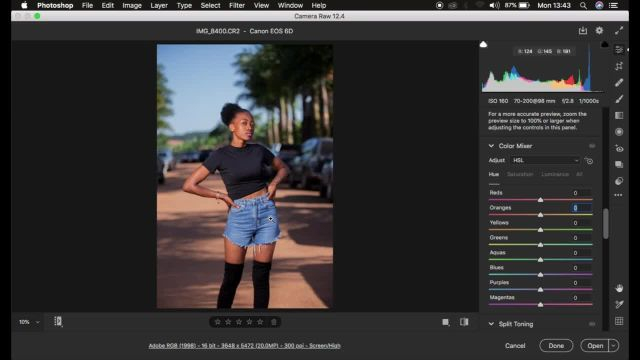Select the Spot Removal healing tool
Viewport: 640px width, 360px height.
619,82
